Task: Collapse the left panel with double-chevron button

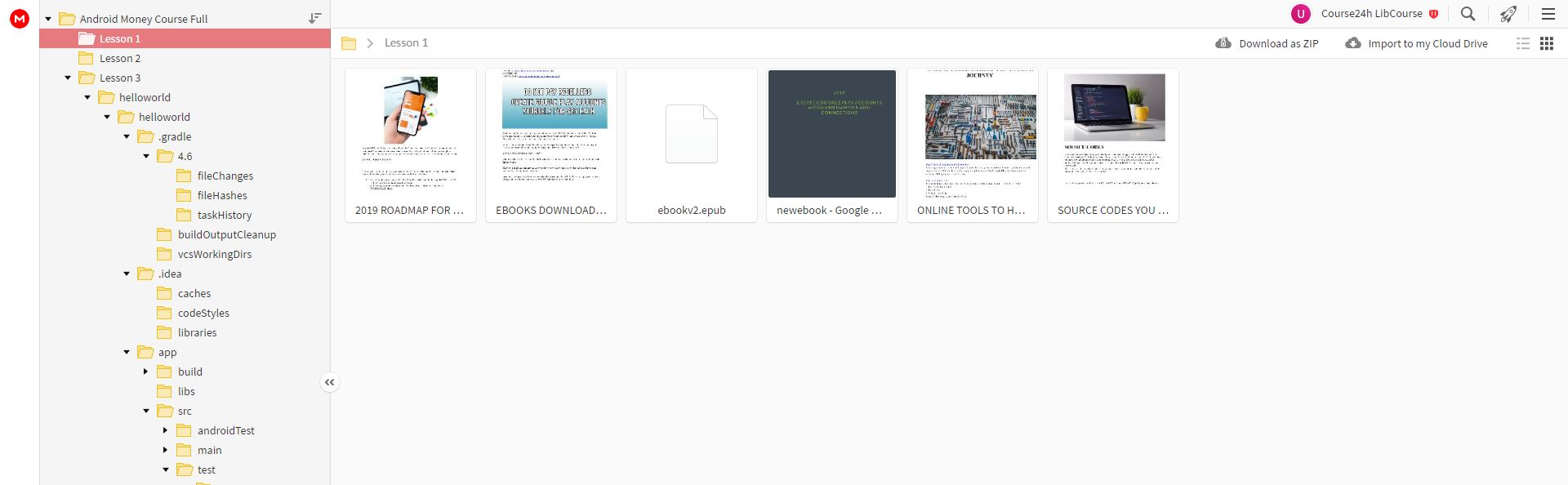Action: click(329, 382)
